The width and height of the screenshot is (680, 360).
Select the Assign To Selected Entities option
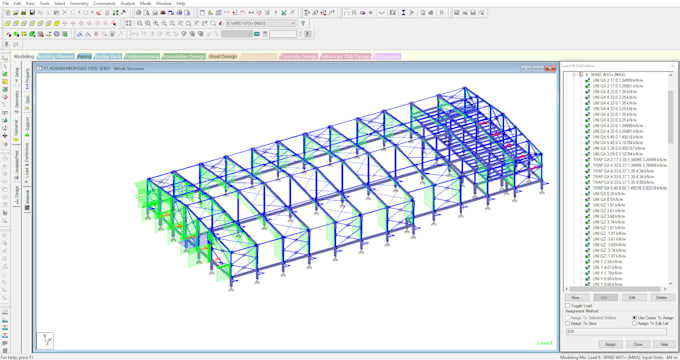pyautogui.click(x=567, y=318)
